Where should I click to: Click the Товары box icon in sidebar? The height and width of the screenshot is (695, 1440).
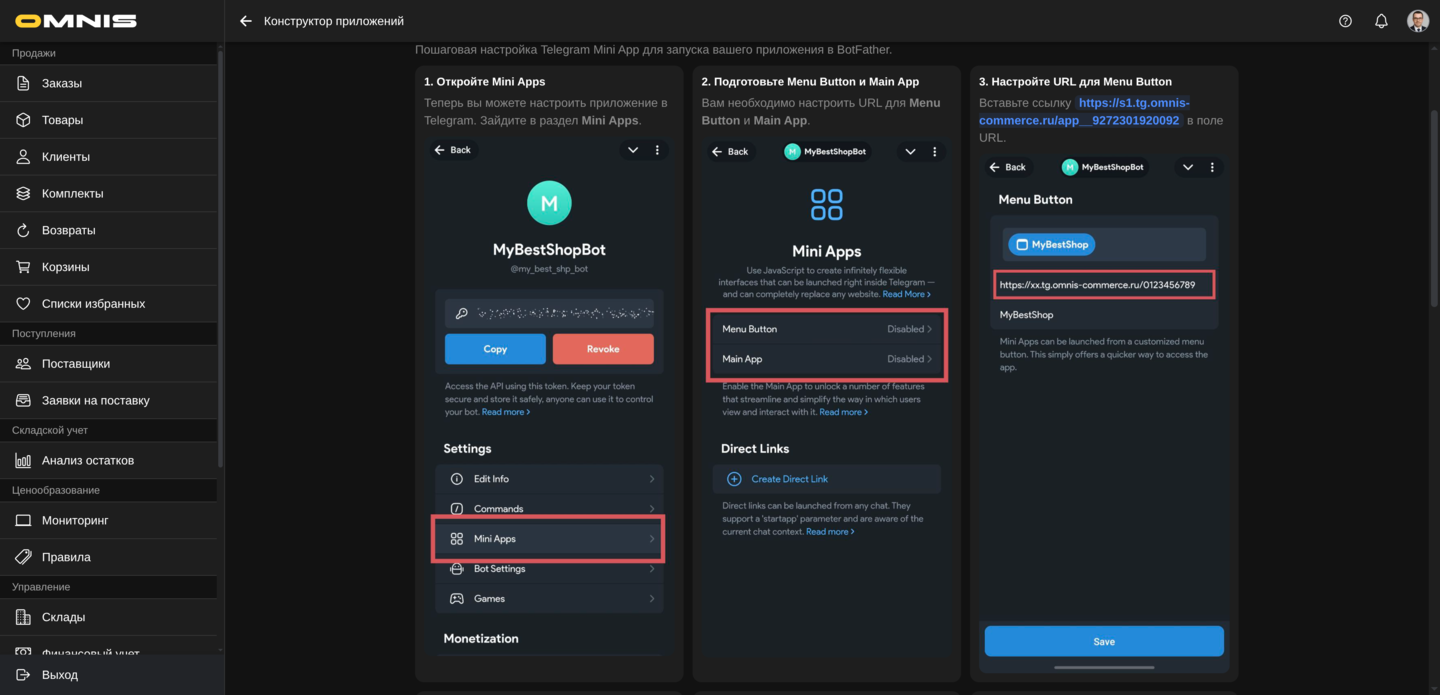click(23, 120)
